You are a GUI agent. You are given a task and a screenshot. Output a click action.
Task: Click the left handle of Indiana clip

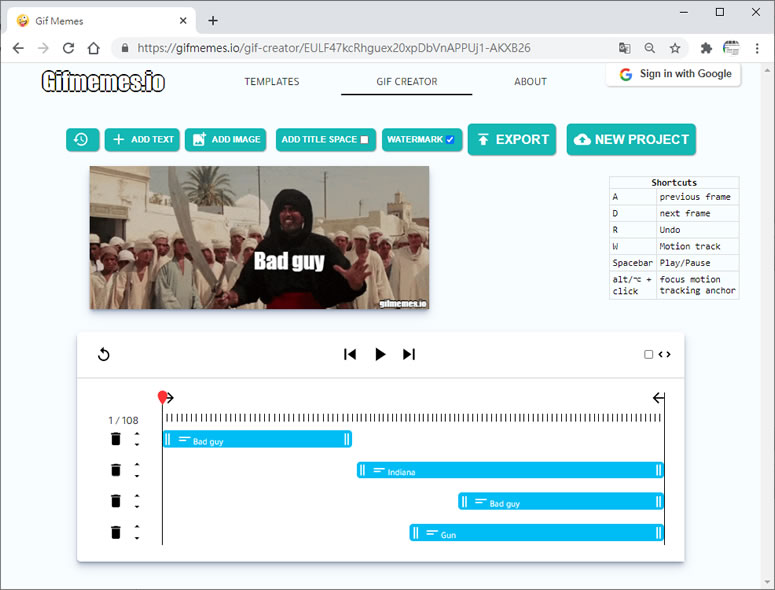[362, 470]
